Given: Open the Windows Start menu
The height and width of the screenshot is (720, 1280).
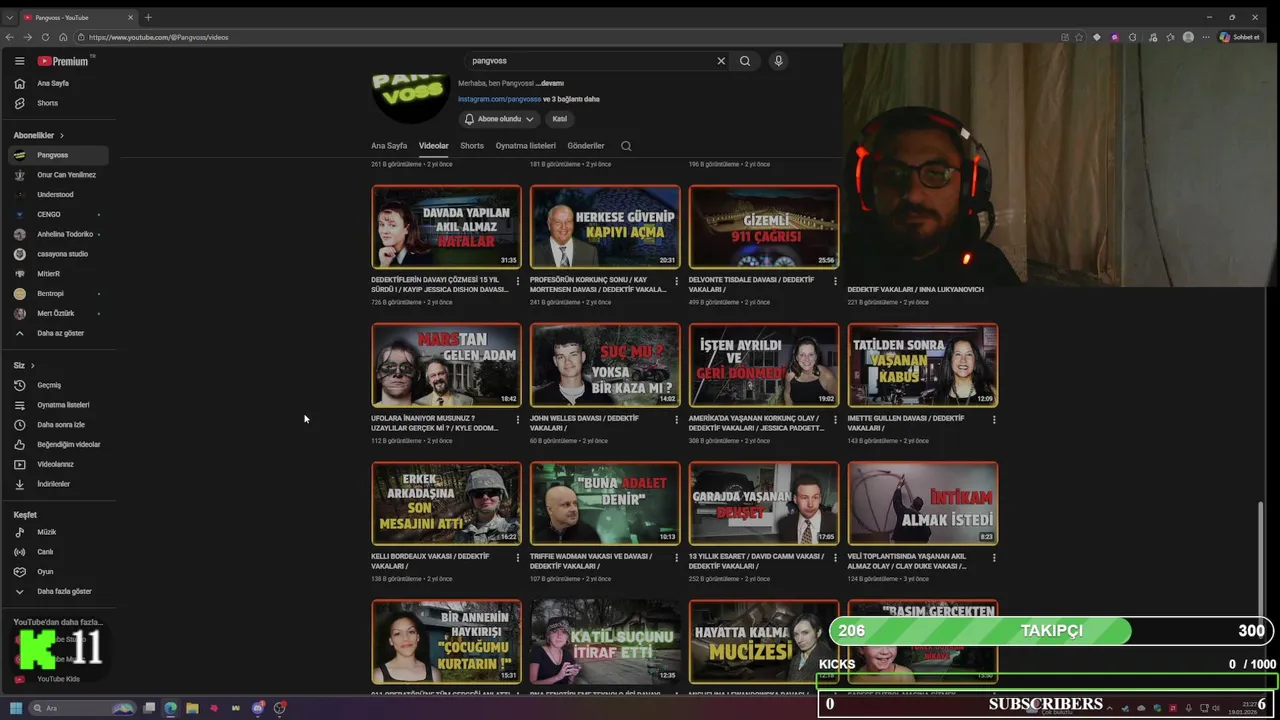Looking at the screenshot, I should (16, 708).
